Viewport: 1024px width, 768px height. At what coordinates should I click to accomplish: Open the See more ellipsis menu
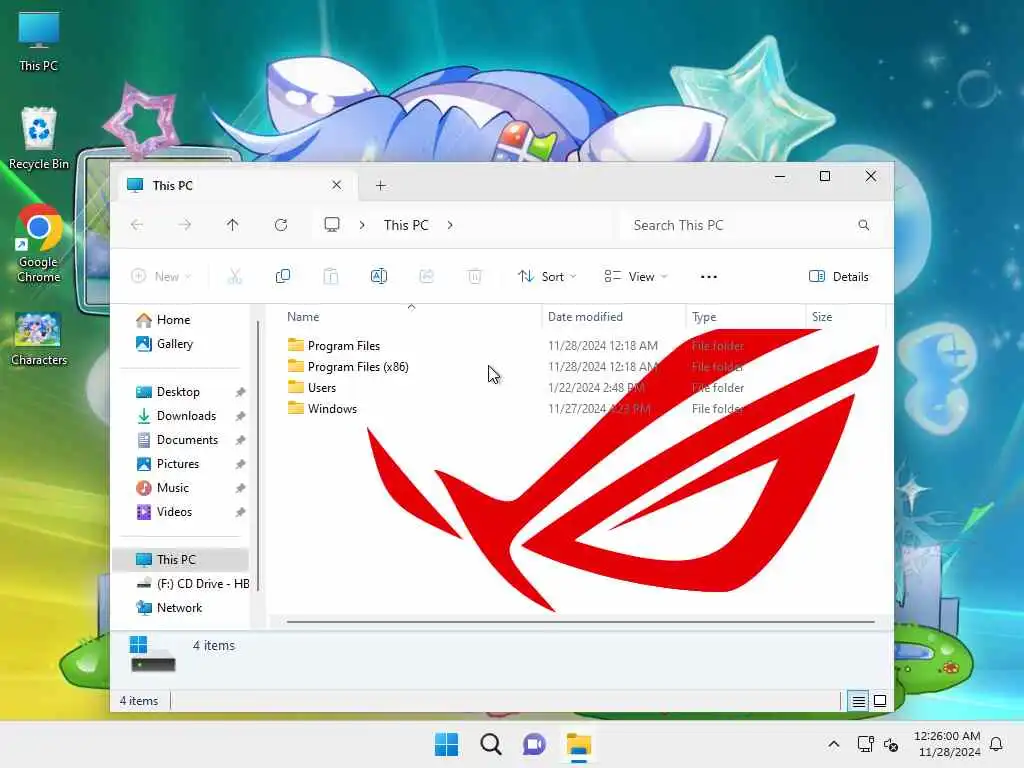click(709, 277)
